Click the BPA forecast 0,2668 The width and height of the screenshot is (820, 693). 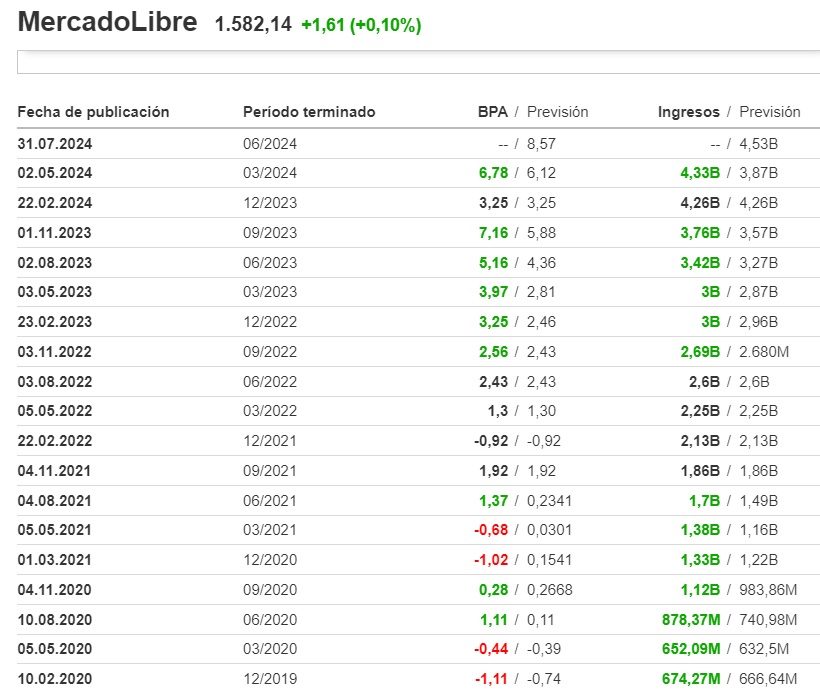point(550,590)
